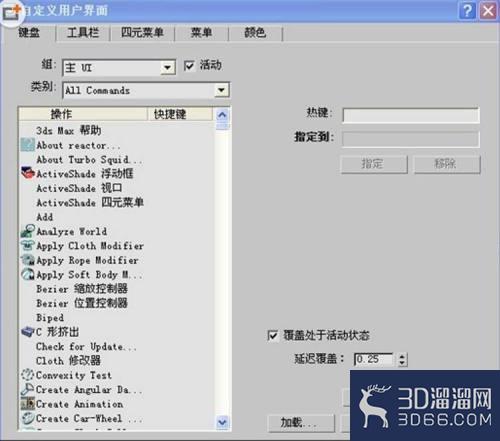Click the Apply Soft Body icon
This screenshot has height=441, width=500.
click(28, 274)
